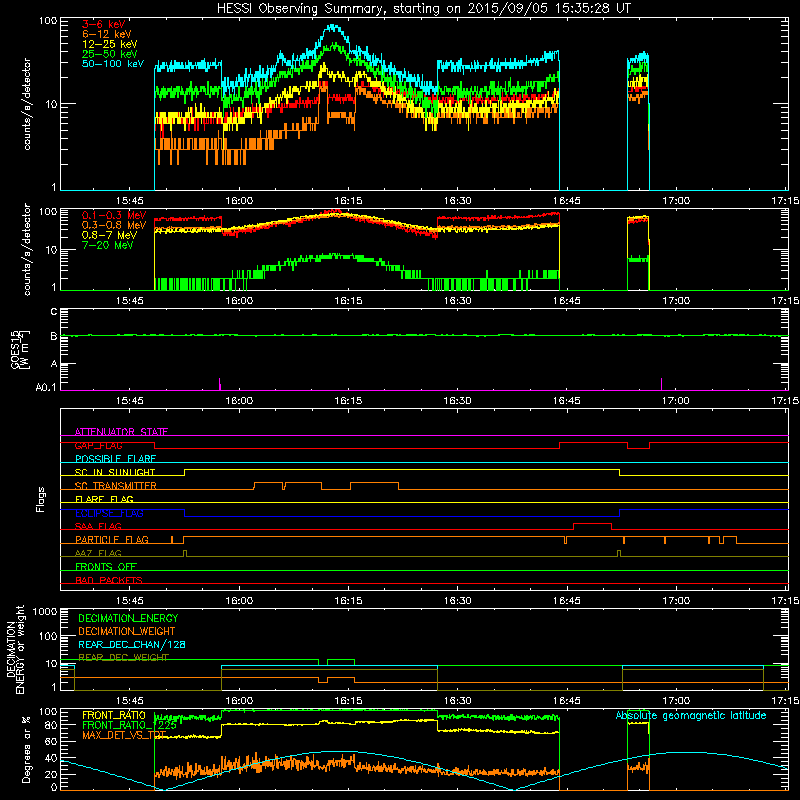Image resolution: width=800 pixels, height=800 pixels.
Task: Click the POSSIBLE_FLARE flag label
Action: pos(115,459)
